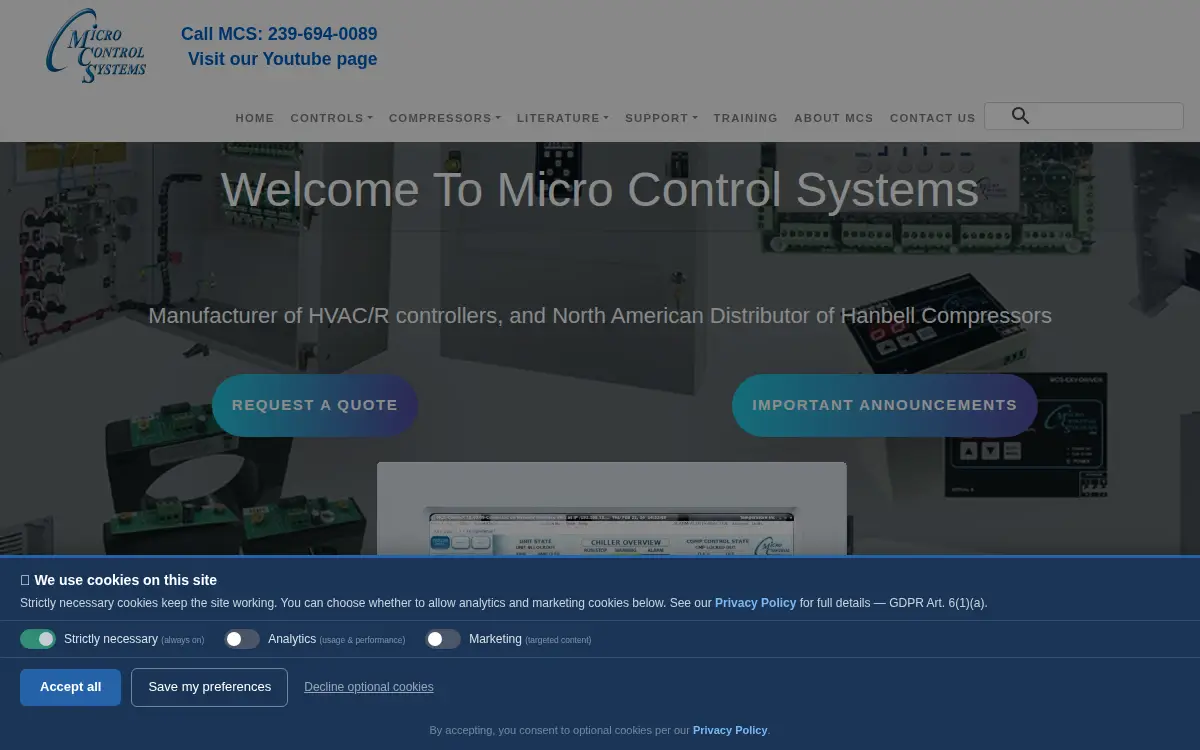This screenshot has width=1200, height=750.
Task: Click the chiller overview screen image
Action: [612, 509]
